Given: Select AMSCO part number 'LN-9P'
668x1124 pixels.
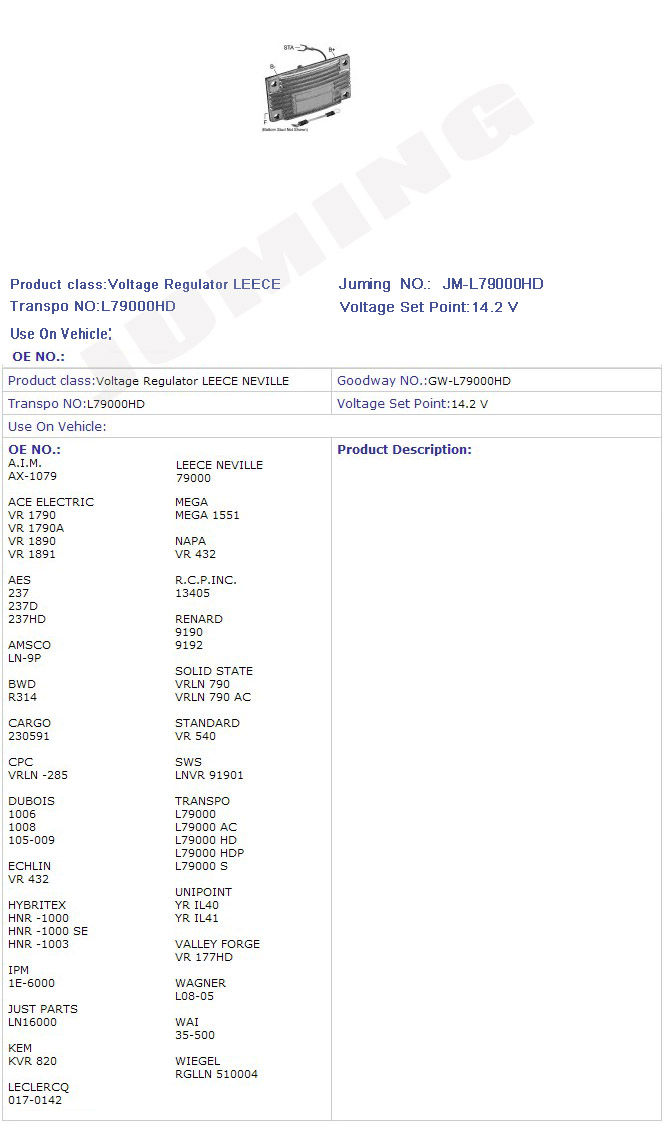Looking at the screenshot, I should click(24, 658).
